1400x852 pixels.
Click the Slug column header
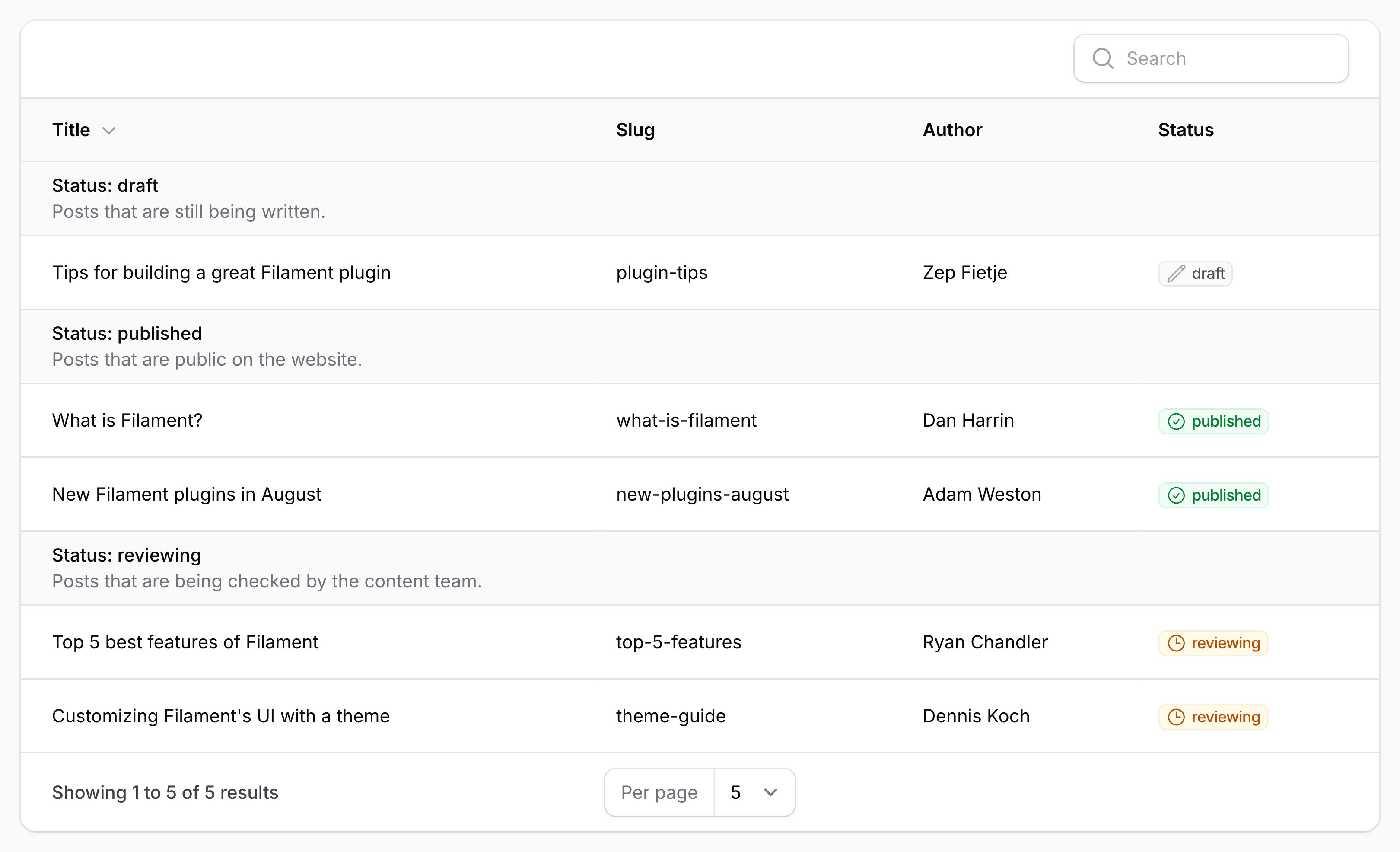click(635, 130)
